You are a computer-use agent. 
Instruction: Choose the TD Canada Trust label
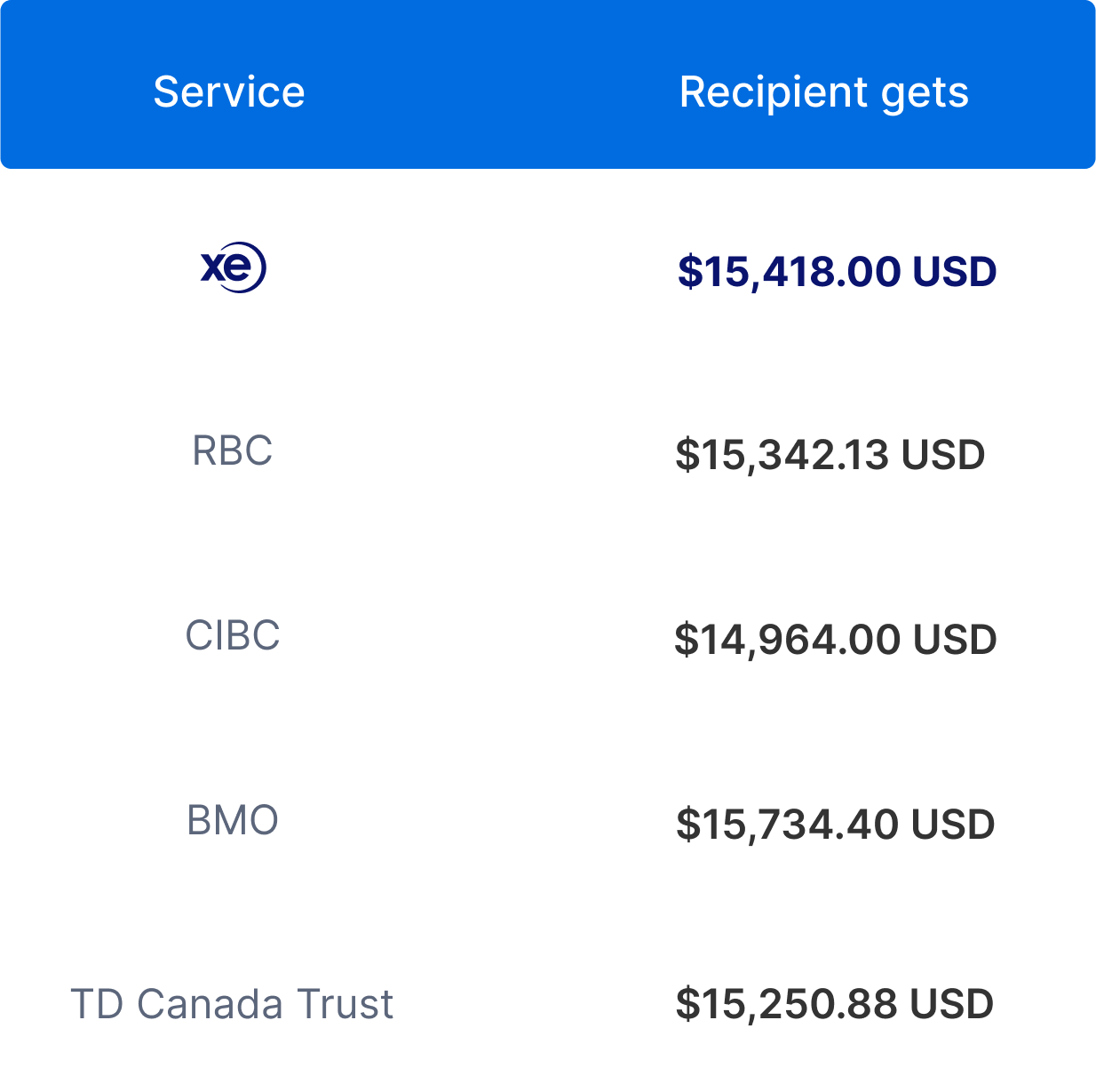coord(232,1004)
